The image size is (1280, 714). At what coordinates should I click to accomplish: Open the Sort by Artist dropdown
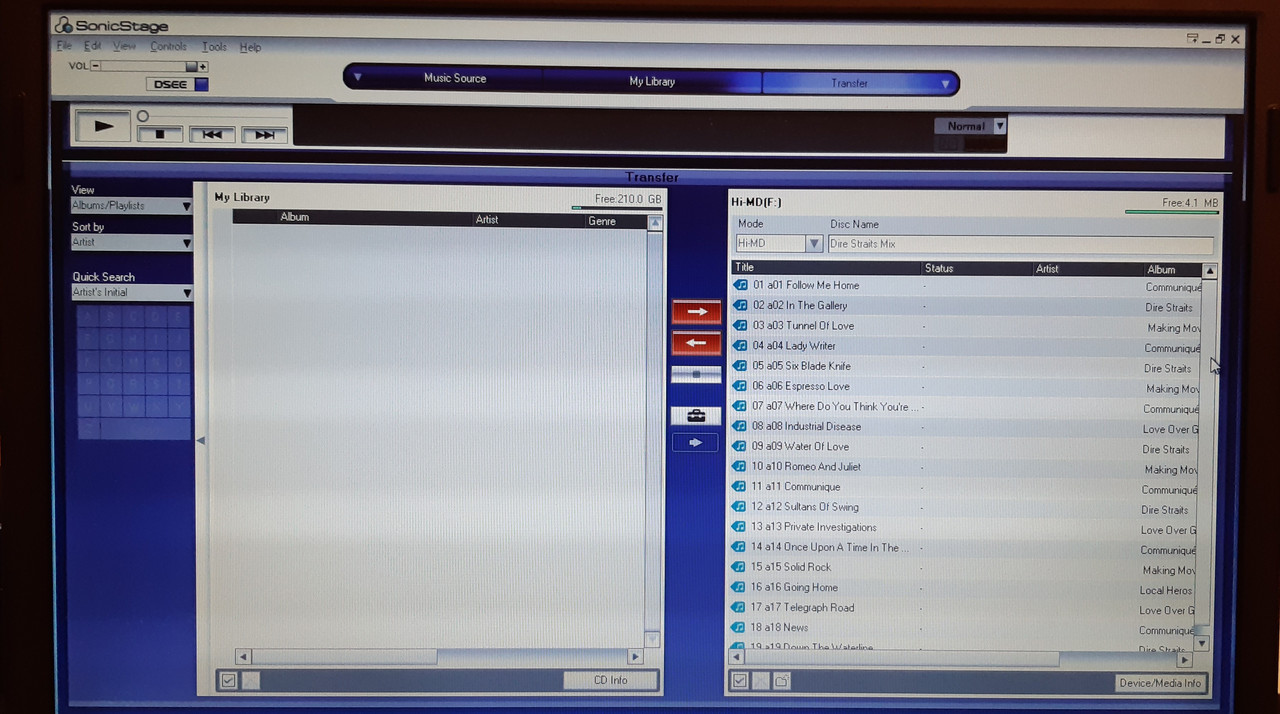(x=131, y=242)
